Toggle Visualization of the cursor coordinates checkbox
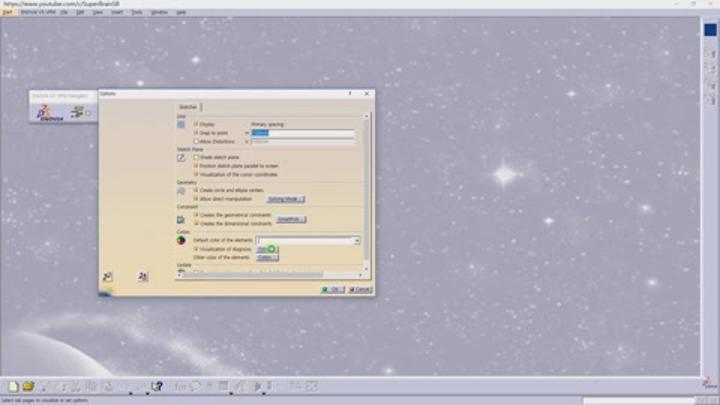The image size is (720, 405). [196, 174]
